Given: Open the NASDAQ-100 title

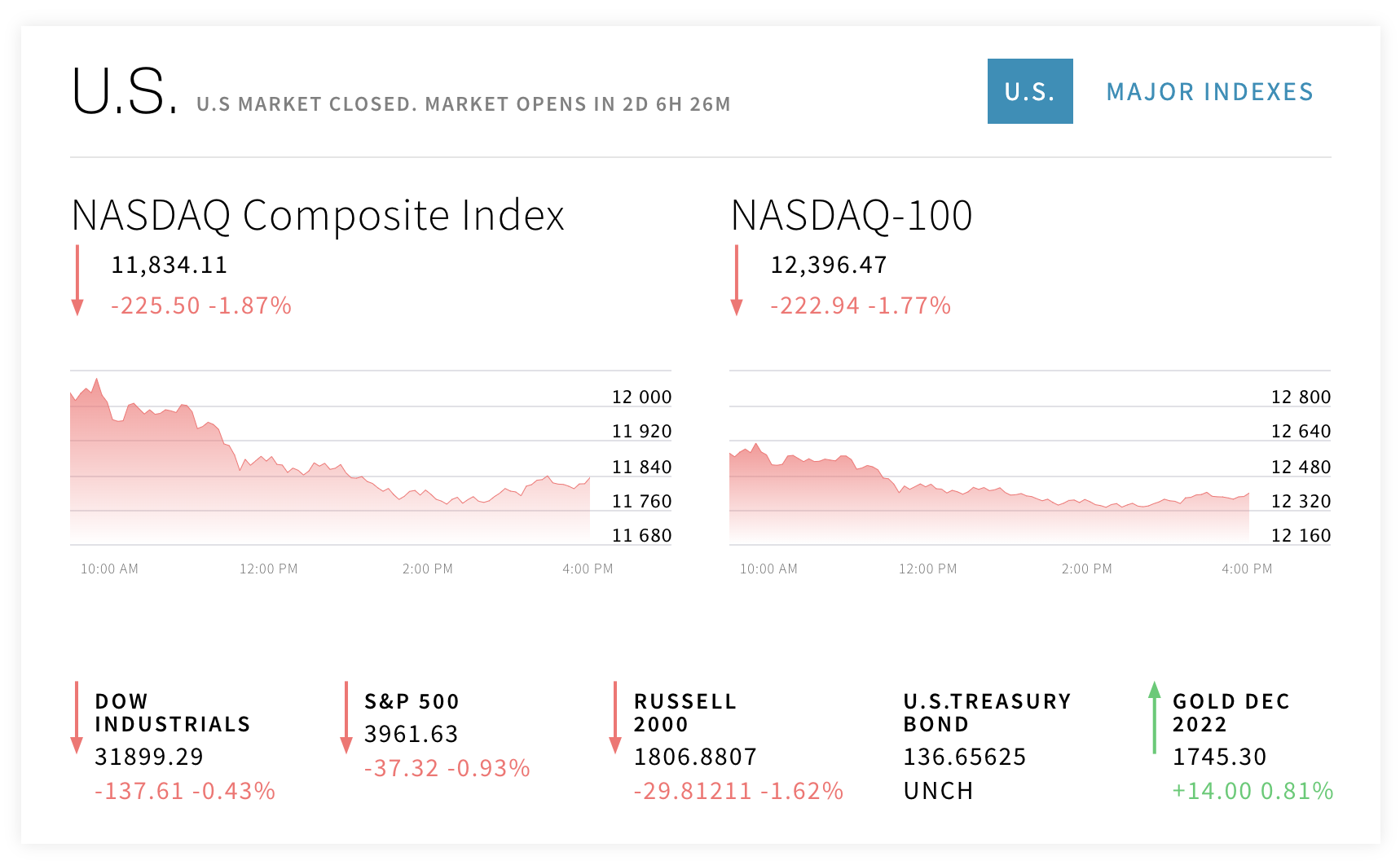Looking at the screenshot, I should (x=852, y=216).
